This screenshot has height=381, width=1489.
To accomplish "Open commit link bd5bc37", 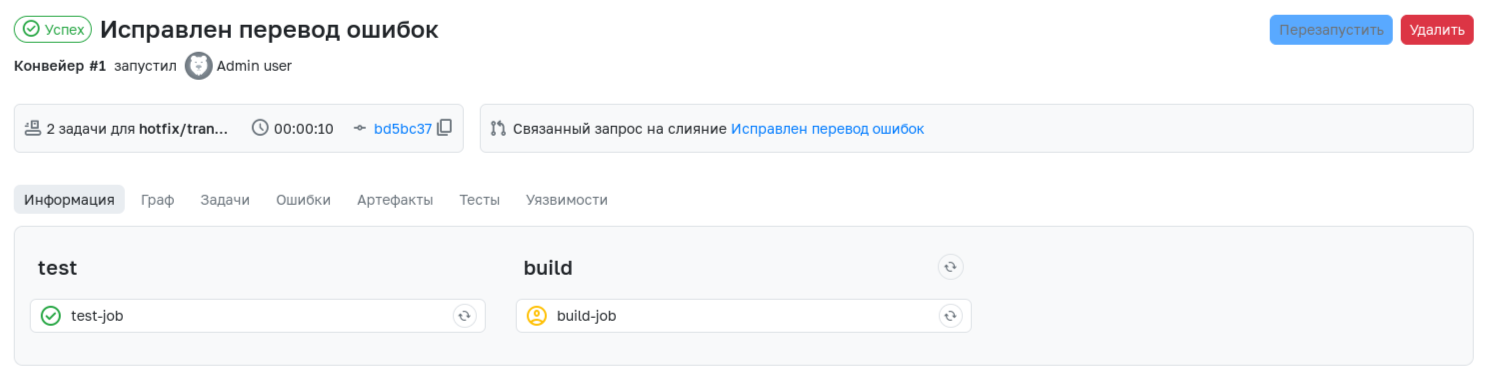I will click(x=403, y=128).
